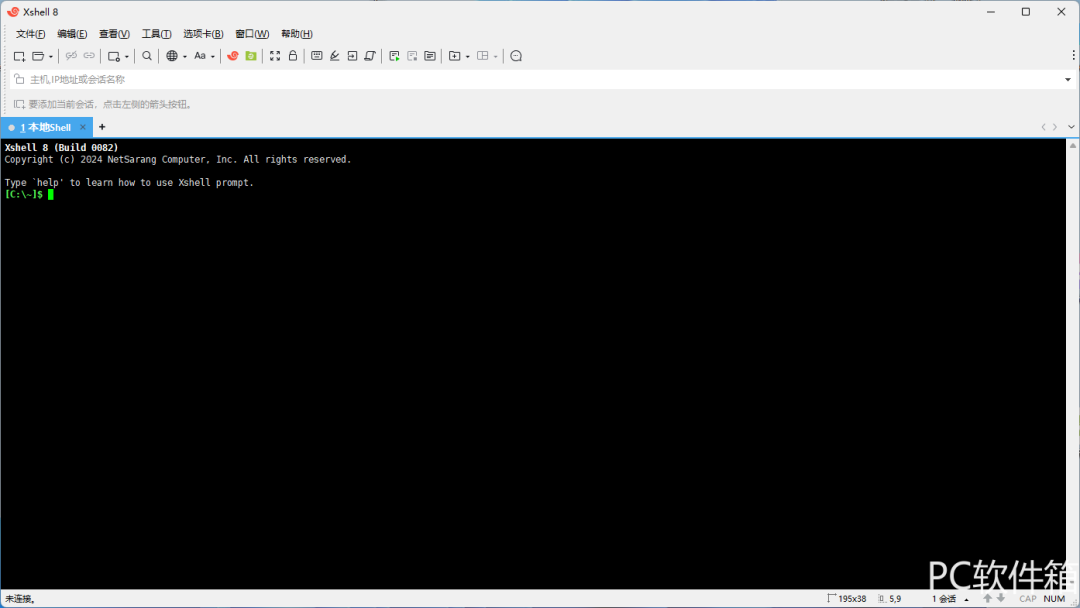1080x608 pixels.
Task: Open the 帮助(H) menu
Action: click(297, 34)
